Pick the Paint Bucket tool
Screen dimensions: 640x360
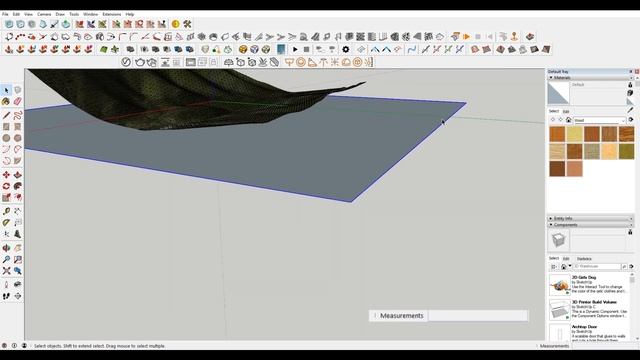[6, 101]
